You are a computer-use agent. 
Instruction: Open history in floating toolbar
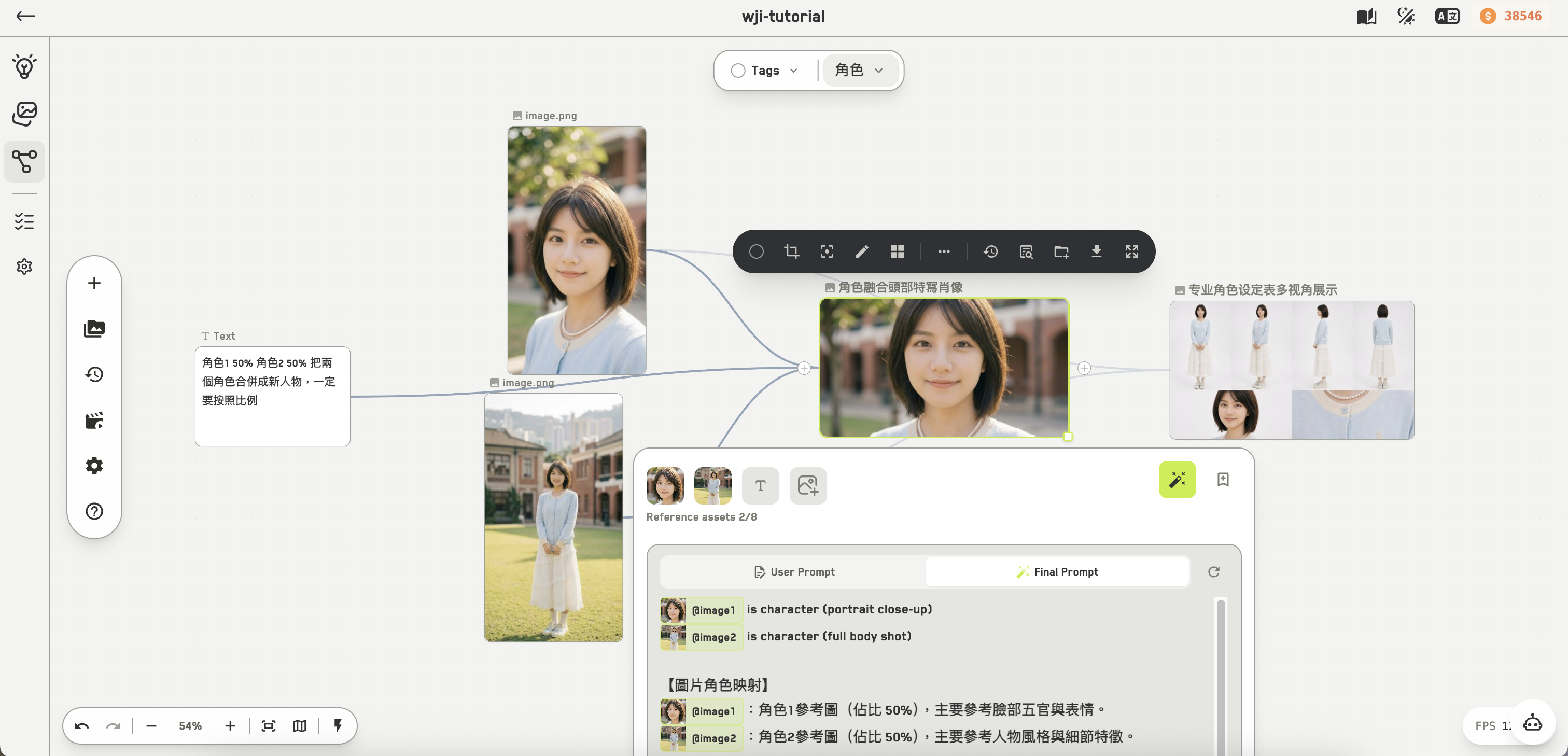(x=94, y=374)
